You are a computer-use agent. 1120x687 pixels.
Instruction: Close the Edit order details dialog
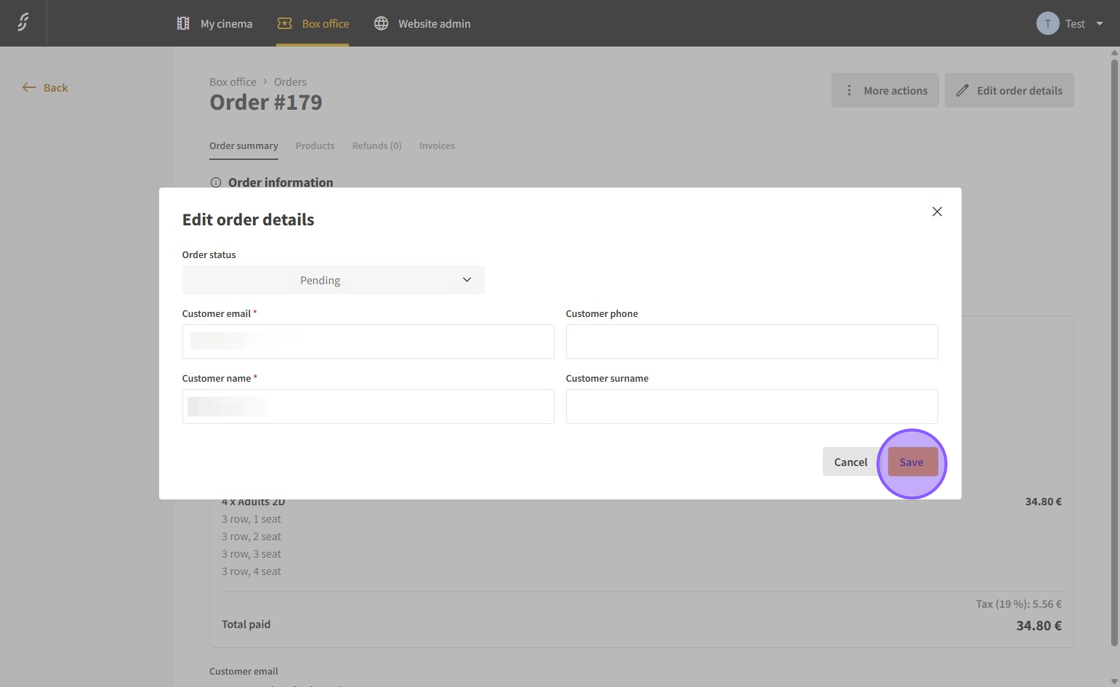pos(937,212)
